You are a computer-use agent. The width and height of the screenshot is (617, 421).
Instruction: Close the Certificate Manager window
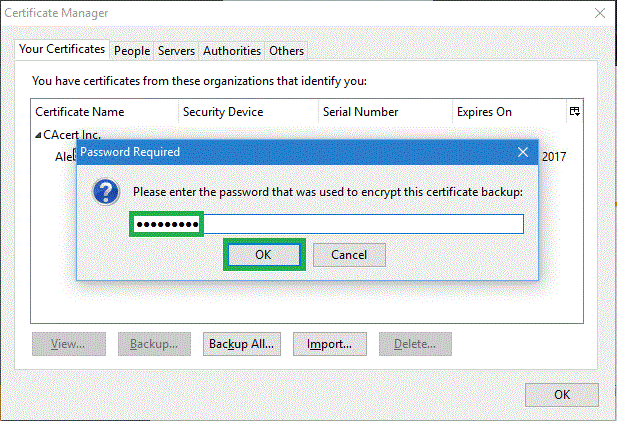tap(598, 12)
